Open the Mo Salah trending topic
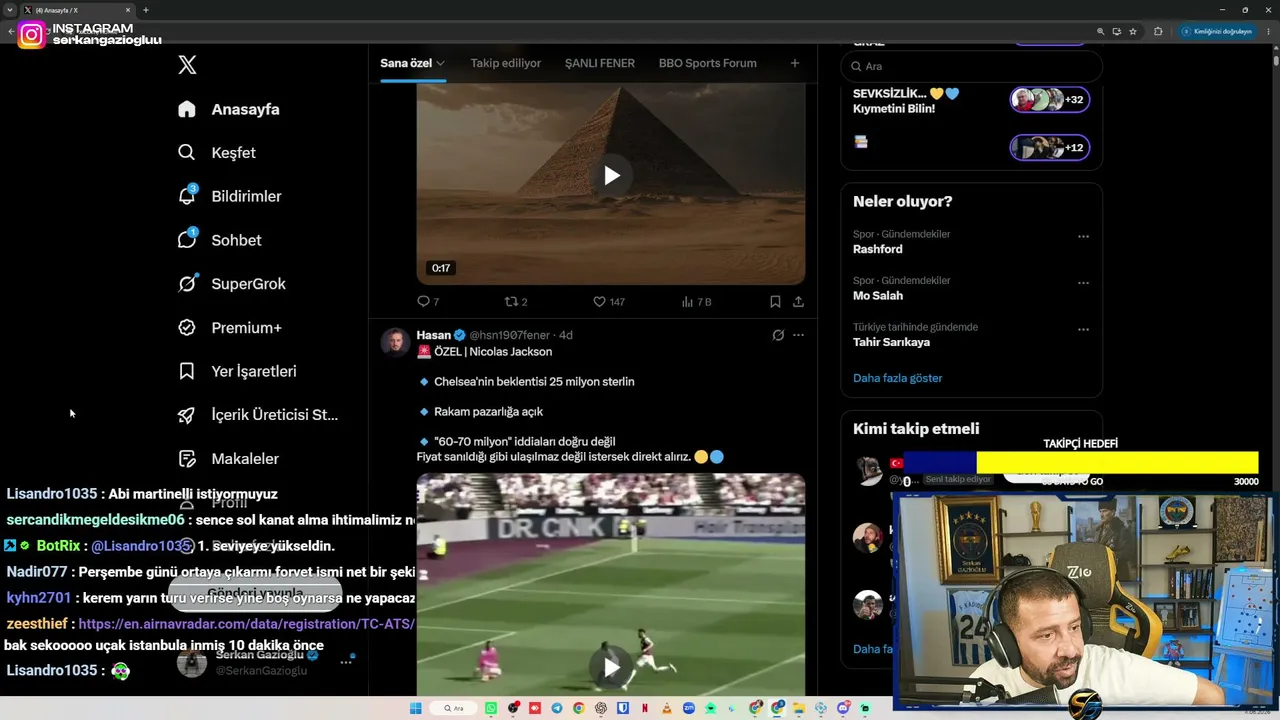The image size is (1280, 720). tap(878, 296)
